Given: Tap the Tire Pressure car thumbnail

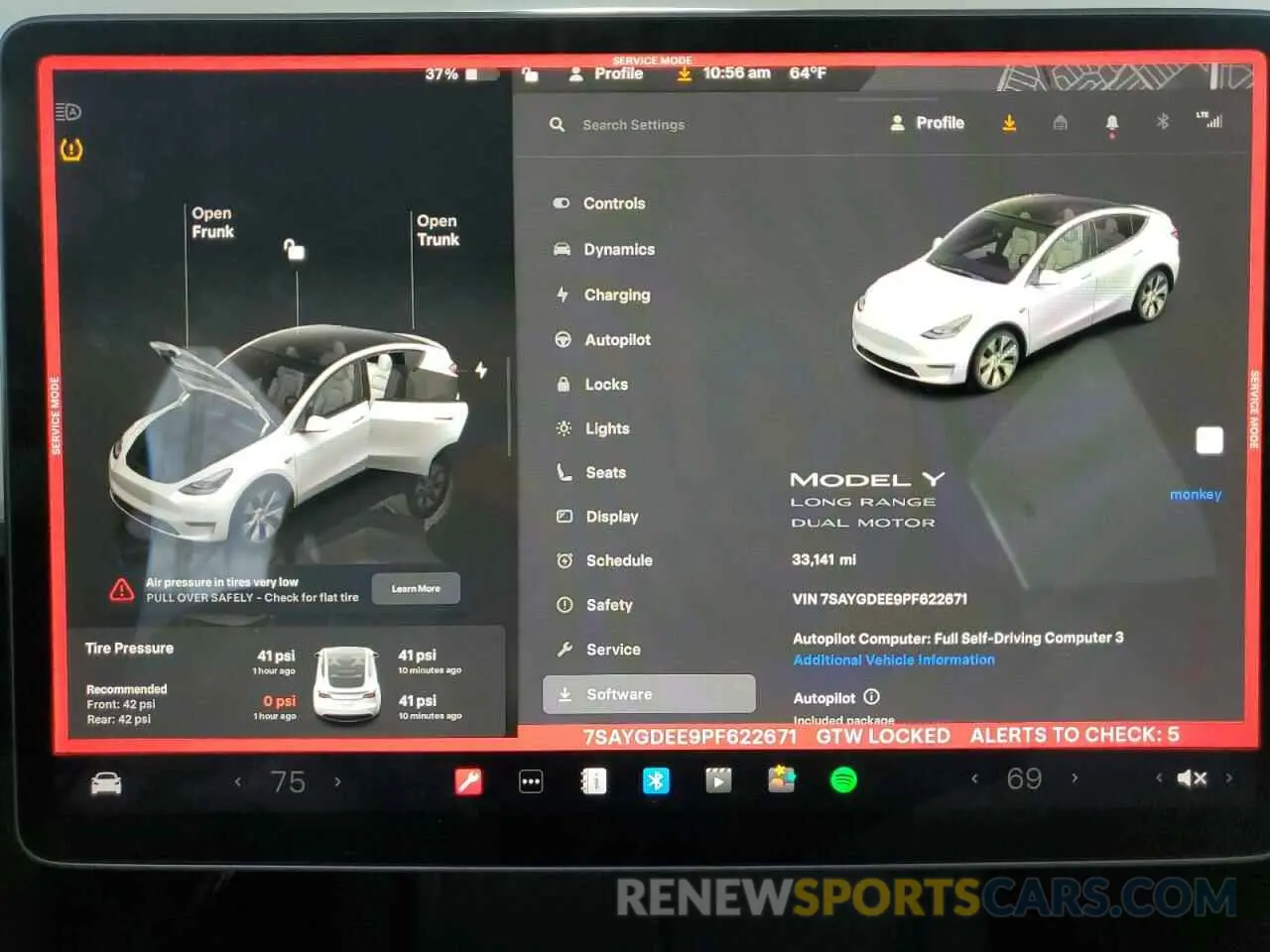Looking at the screenshot, I should pos(346,683).
